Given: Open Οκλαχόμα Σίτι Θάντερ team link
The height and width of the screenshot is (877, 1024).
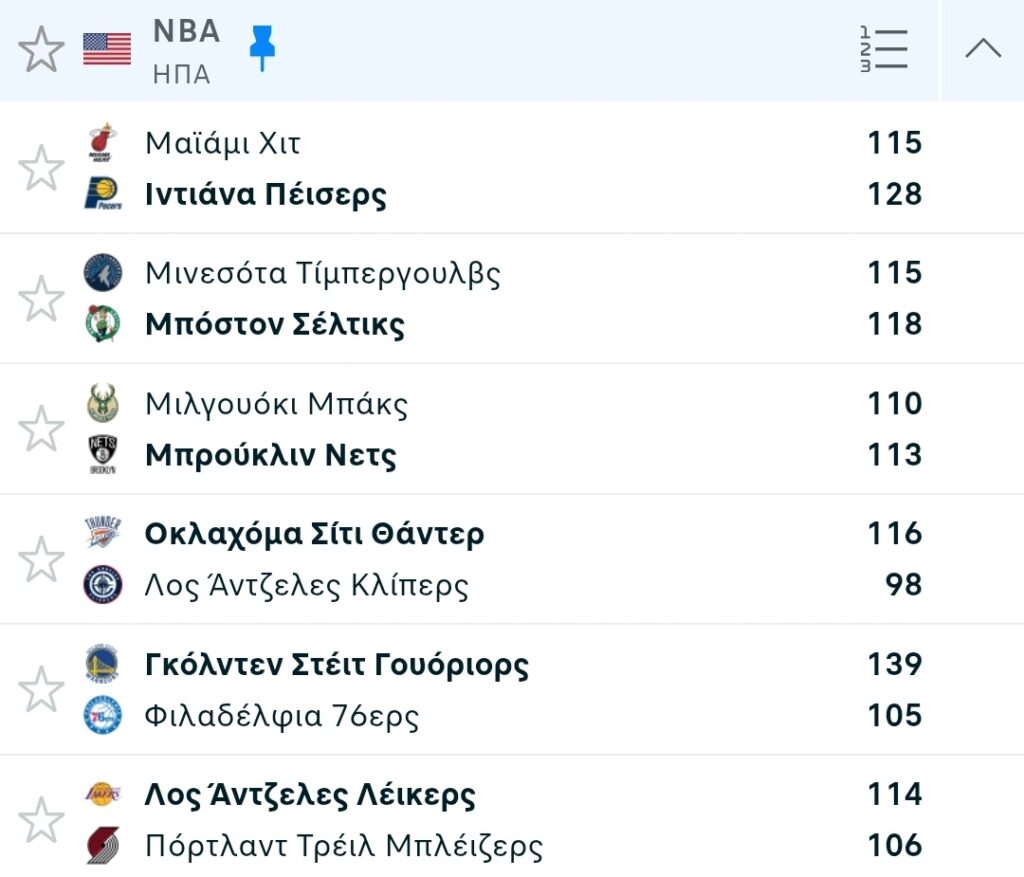Looking at the screenshot, I should click(x=314, y=534).
